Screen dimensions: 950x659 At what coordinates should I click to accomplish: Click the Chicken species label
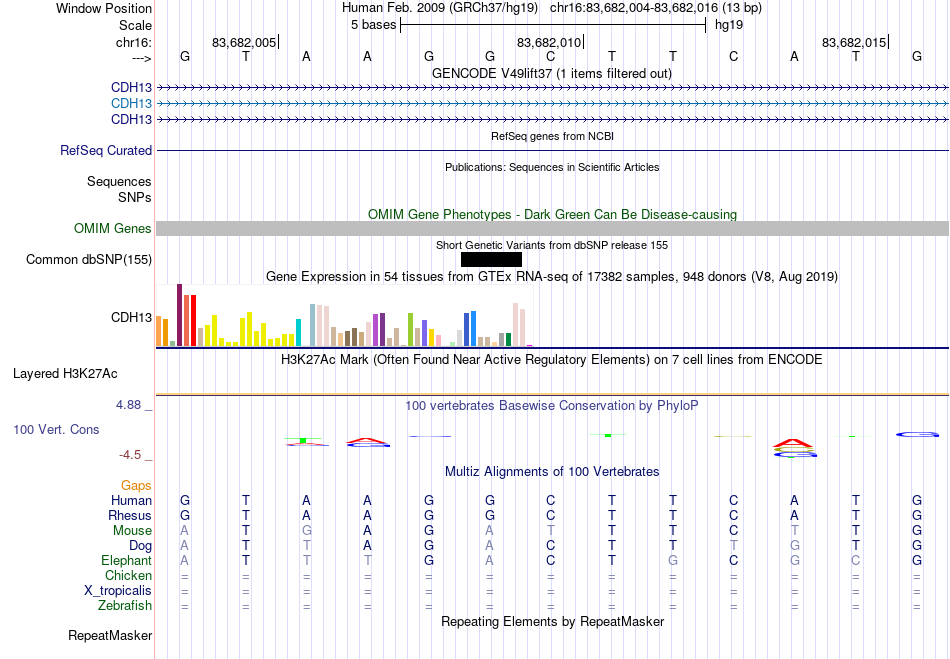pyautogui.click(x=128, y=575)
